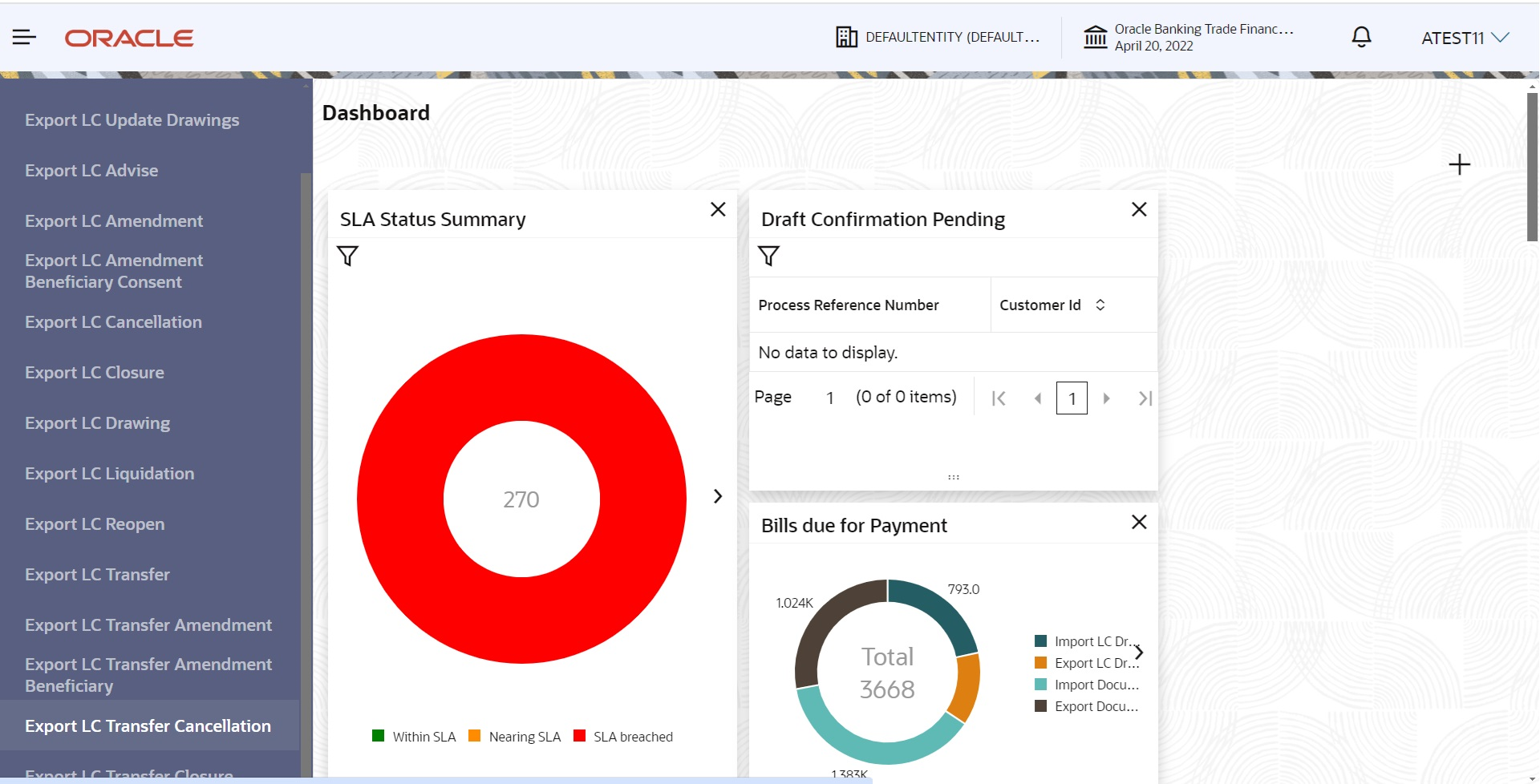Go to last page in pagination
The height and width of the screenshot is (784, 1540).
pyautogui.click(x=1145, y=398)
